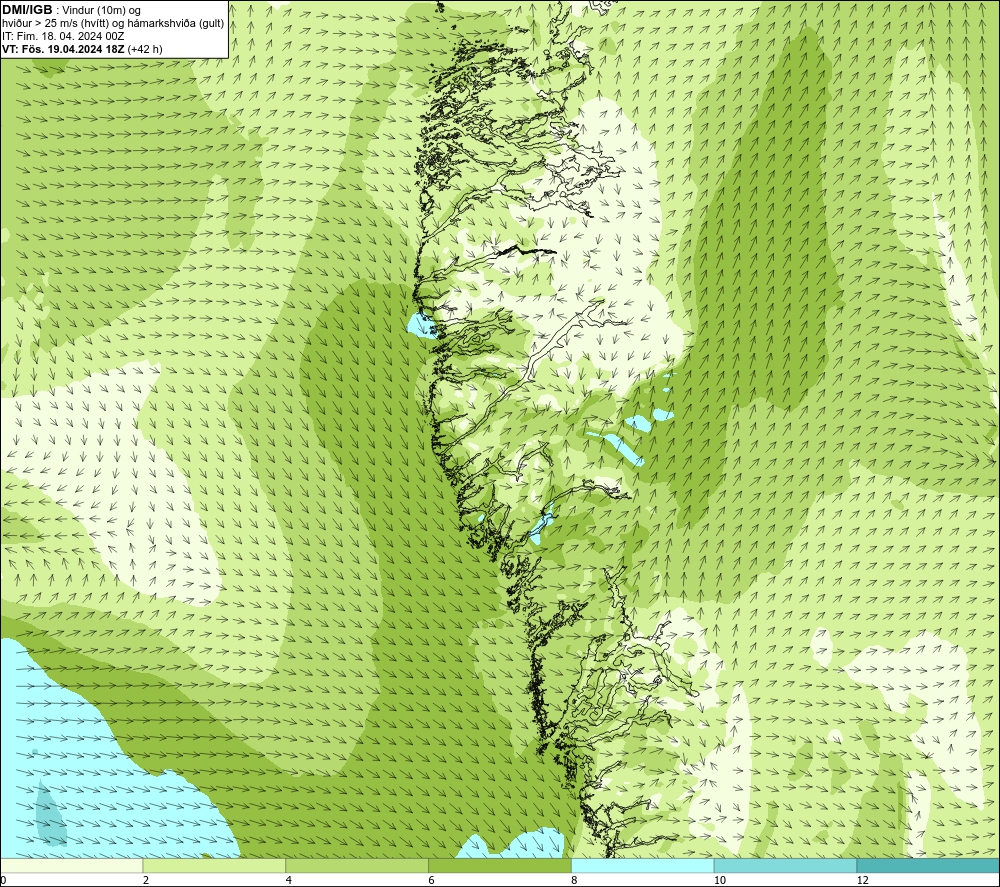Click the above-12 m/s teal color segment
Image resolution: width=1000 pixels, height=887 pixels.
(x=928, y=865)
